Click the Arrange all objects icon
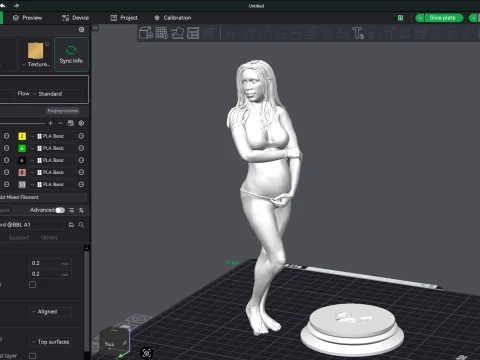Screen dimensions: 480x360 tap(193, 33)
